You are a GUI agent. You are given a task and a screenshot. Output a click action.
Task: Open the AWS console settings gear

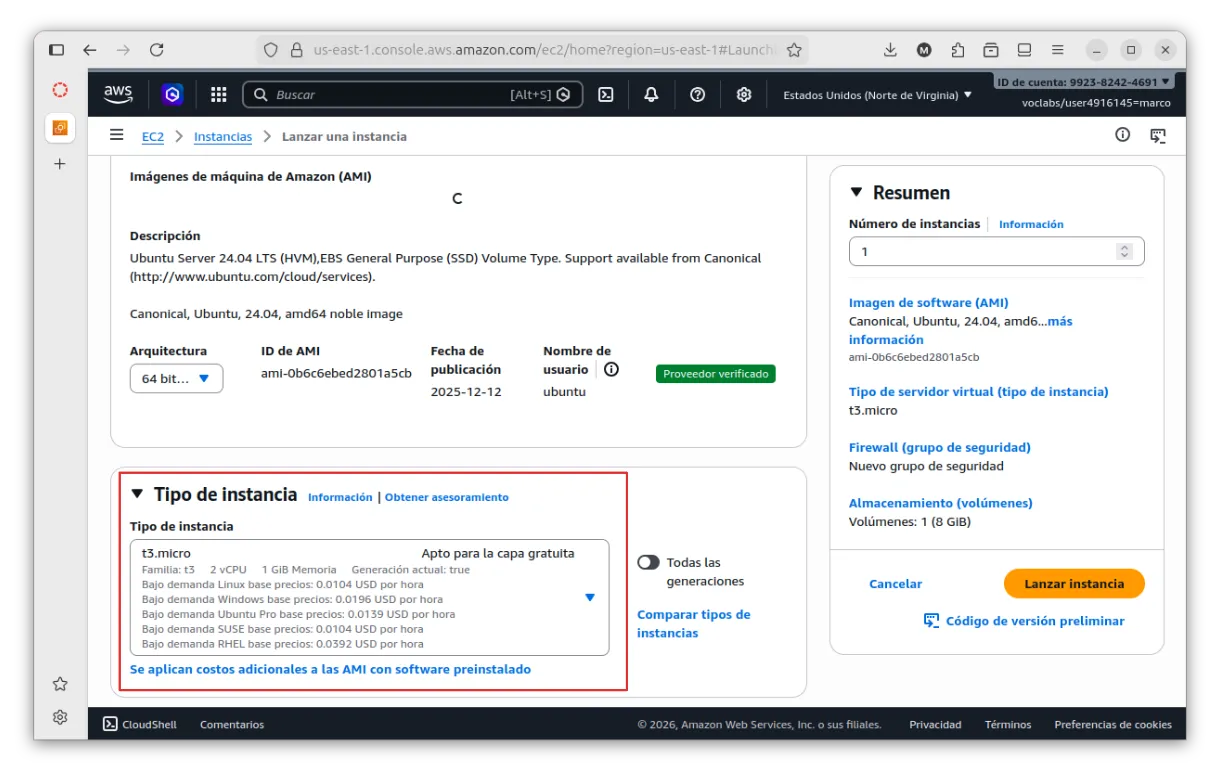coord(744,94)
